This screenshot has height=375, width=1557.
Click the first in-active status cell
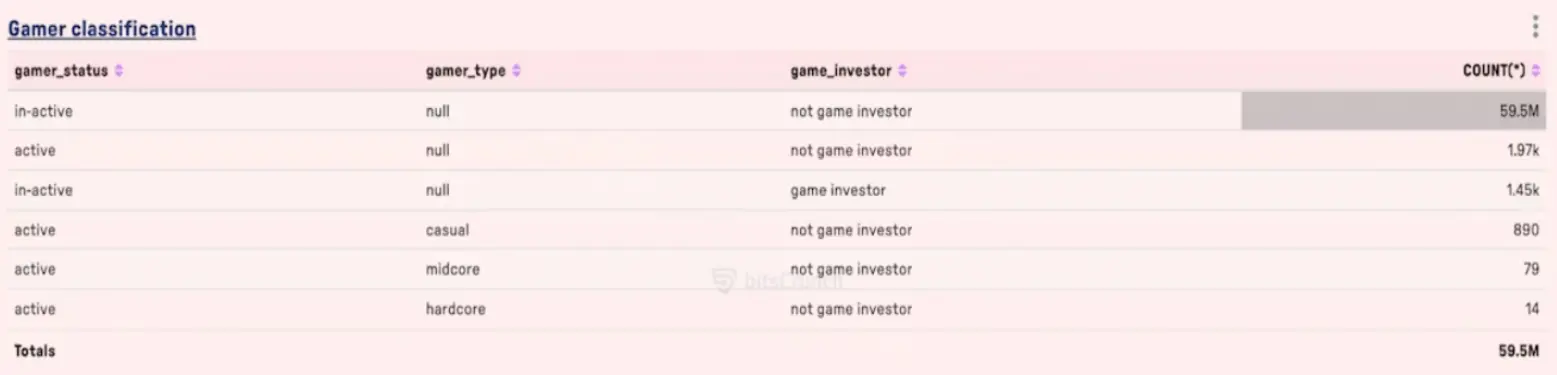(43, 111)
